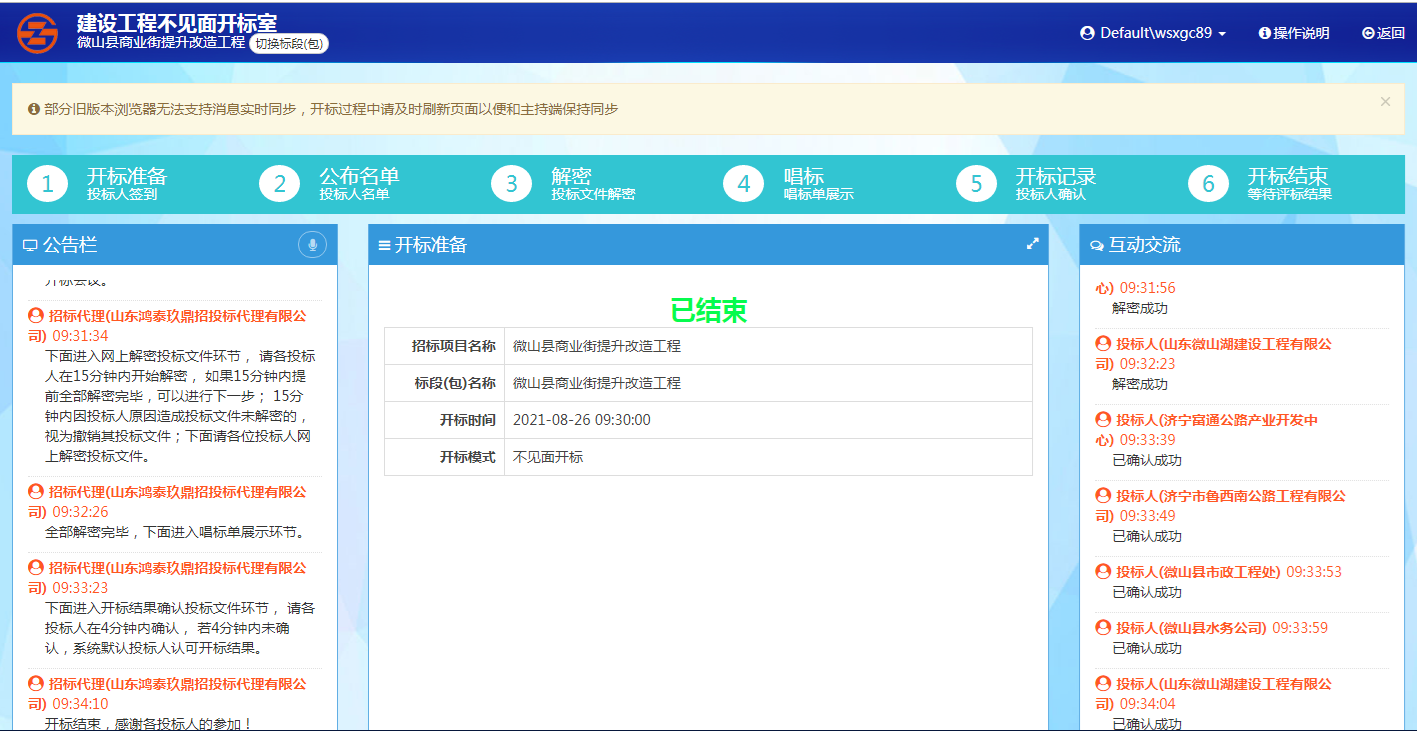This screenshot has height=731, width=1417.
Task: Click the orange logo in top-left corner
Action: point(37,32)
